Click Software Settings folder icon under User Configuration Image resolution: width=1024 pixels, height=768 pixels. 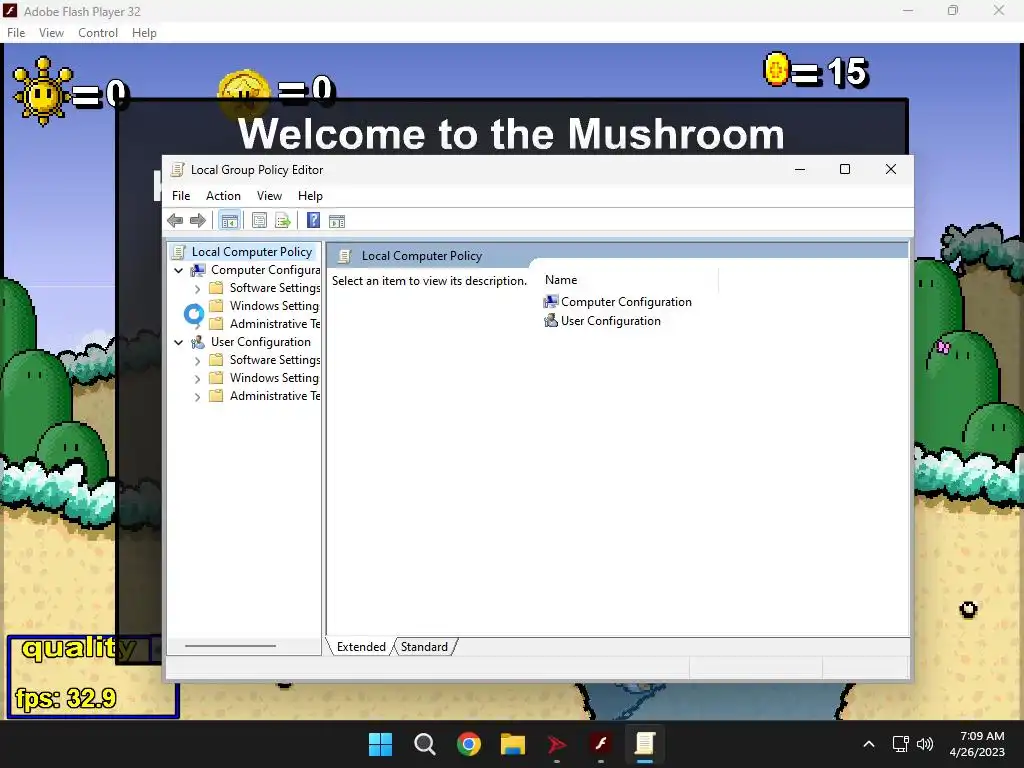[x=216, y=360]
